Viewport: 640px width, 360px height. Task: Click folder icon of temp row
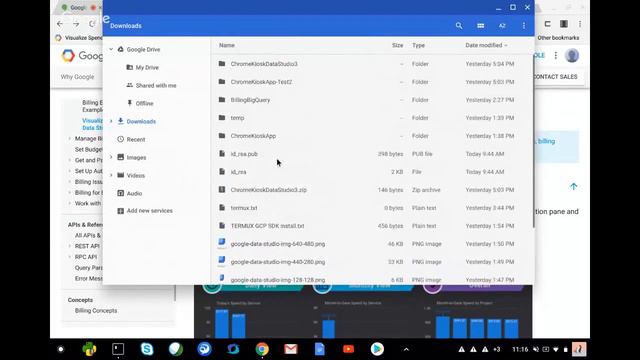222,118
